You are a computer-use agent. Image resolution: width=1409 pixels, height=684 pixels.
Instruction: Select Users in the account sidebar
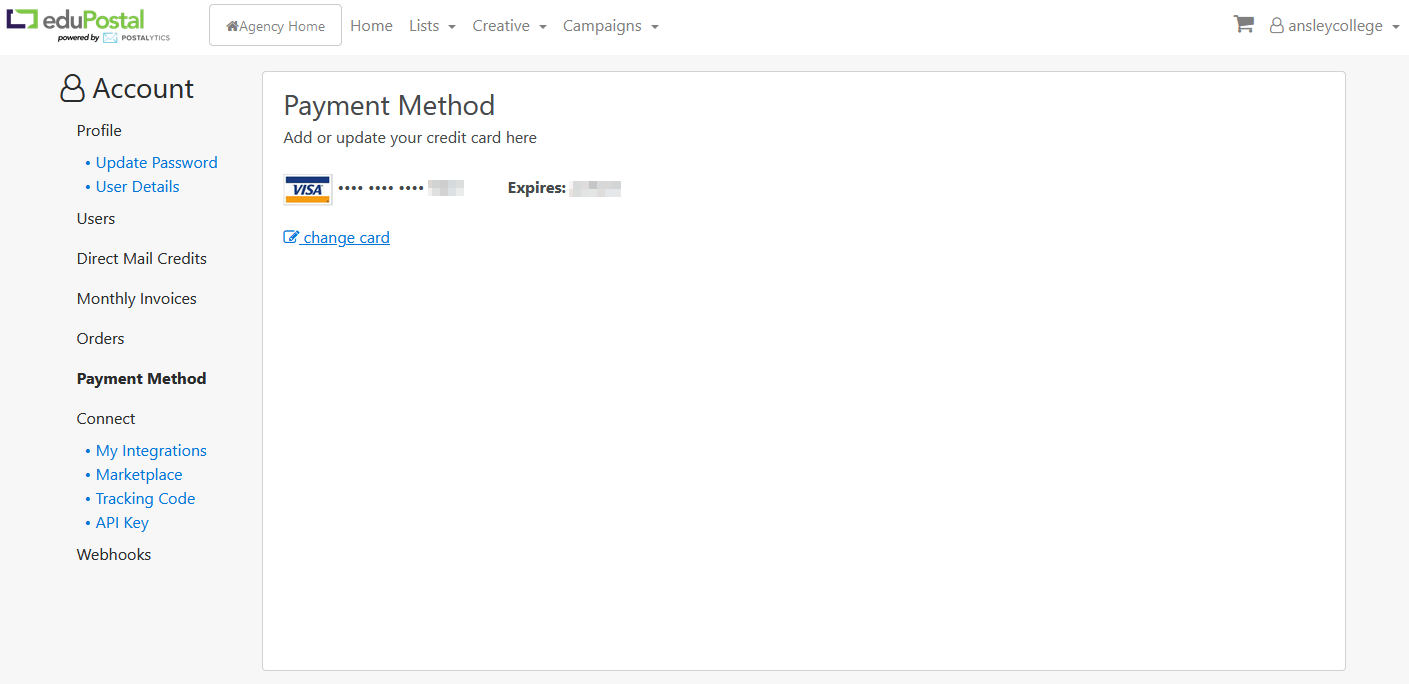(96, 219)
